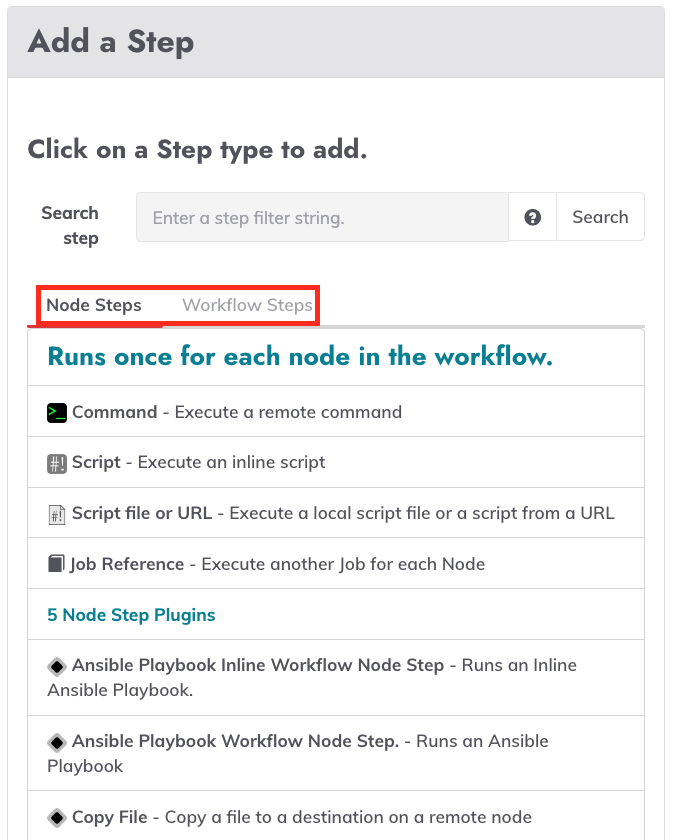Click the Ansible Playbook Inline plugin icon
673x840 pixels.
57,666
